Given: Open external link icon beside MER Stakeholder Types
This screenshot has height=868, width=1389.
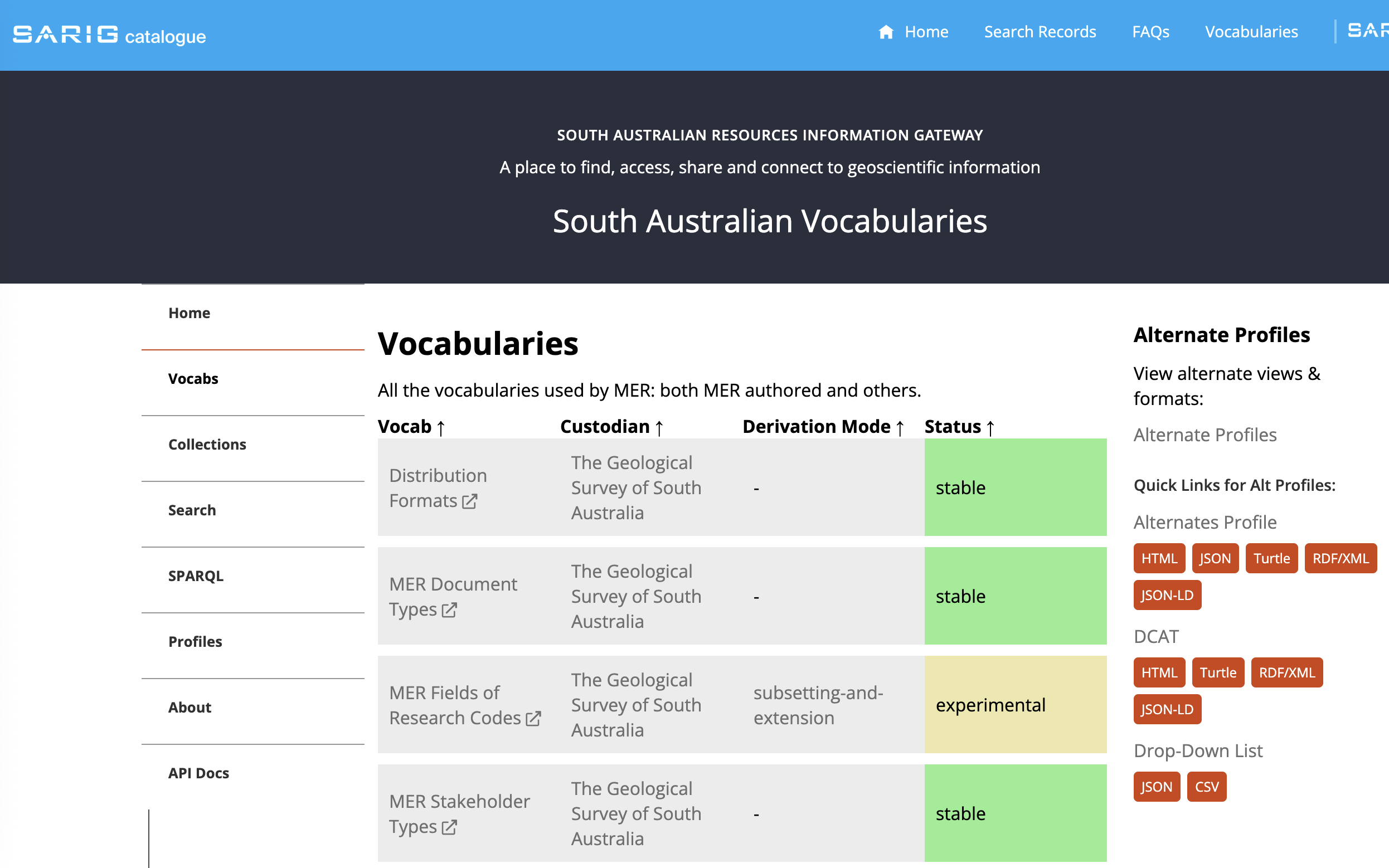Looking at the screenshot, I should point(449,827).
